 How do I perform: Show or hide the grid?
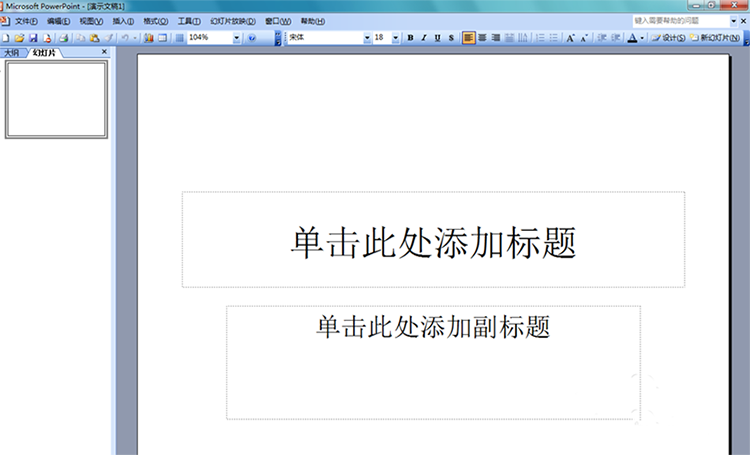pos(179,38)
